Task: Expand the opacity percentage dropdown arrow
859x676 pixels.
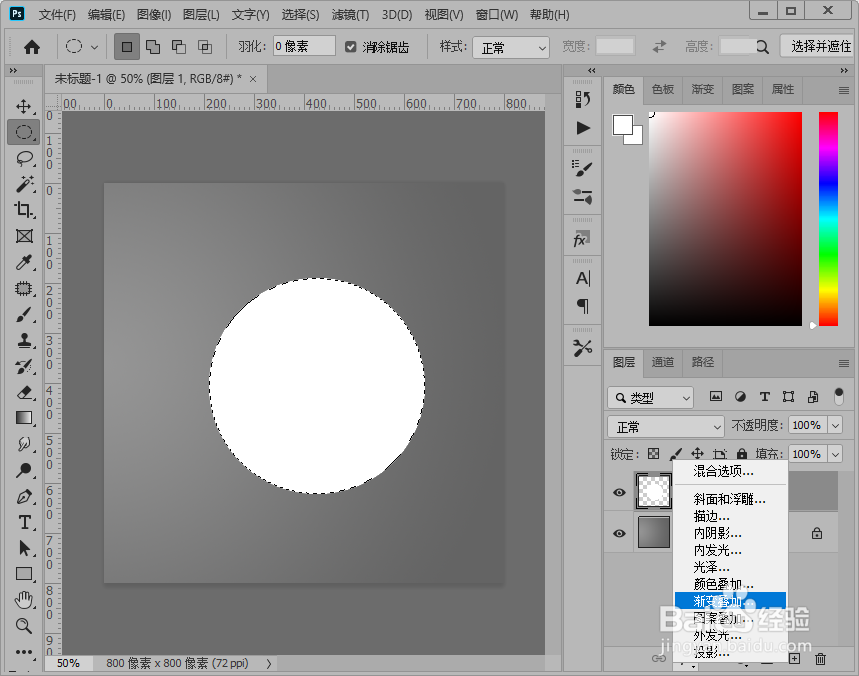Action: pyautogui.click(x=835, y=425)
